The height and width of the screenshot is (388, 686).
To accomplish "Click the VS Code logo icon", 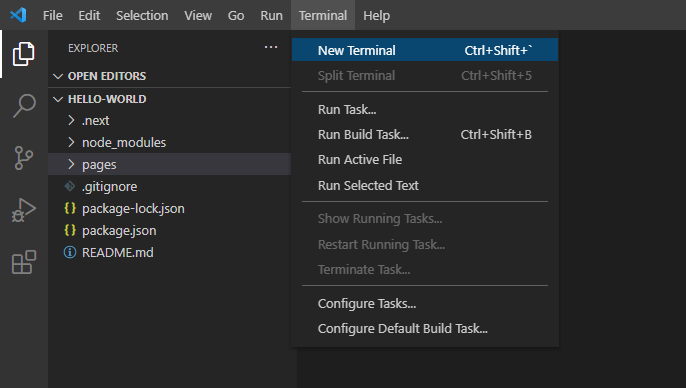I will [18, 15].
